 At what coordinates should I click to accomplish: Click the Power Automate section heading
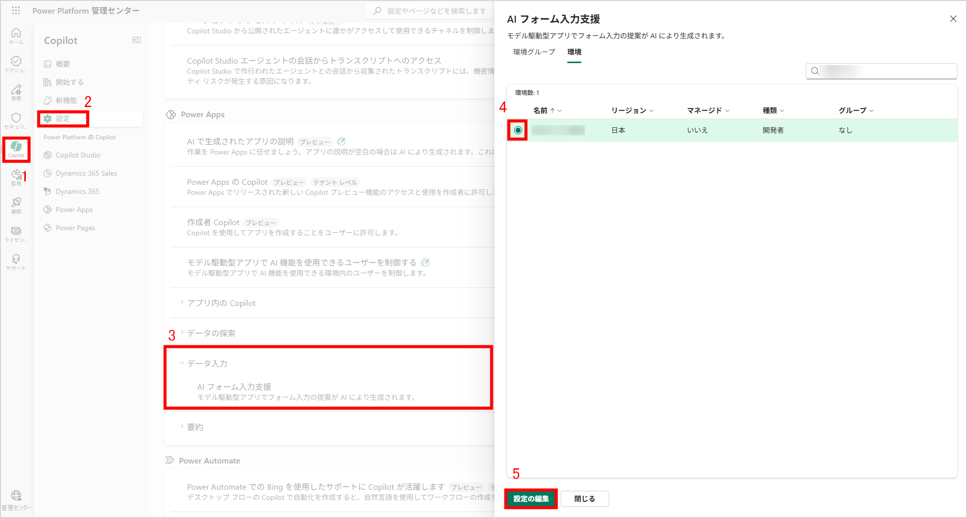click(210, 461)
